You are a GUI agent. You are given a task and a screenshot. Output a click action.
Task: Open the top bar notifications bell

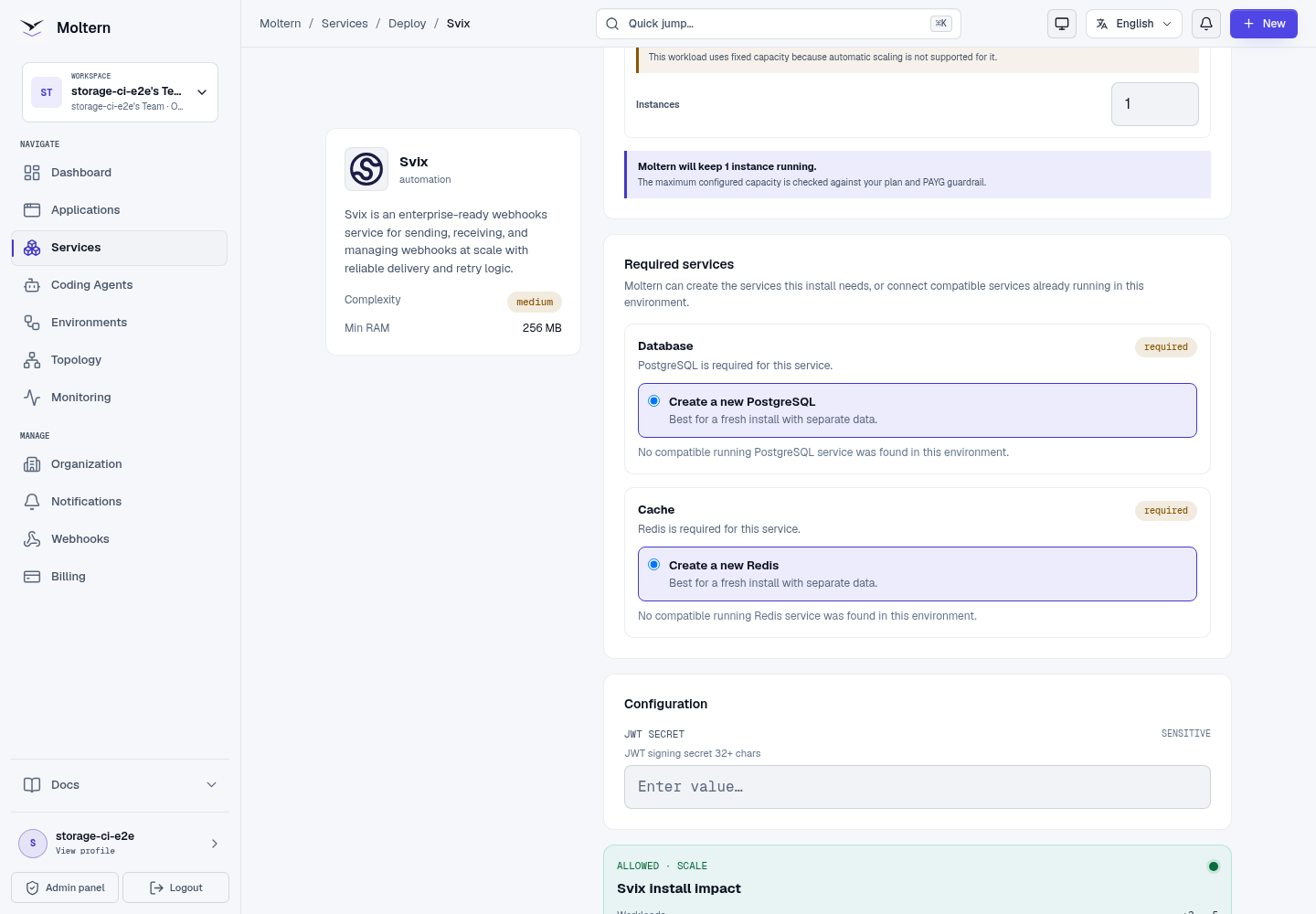(x=1206, y=24)
